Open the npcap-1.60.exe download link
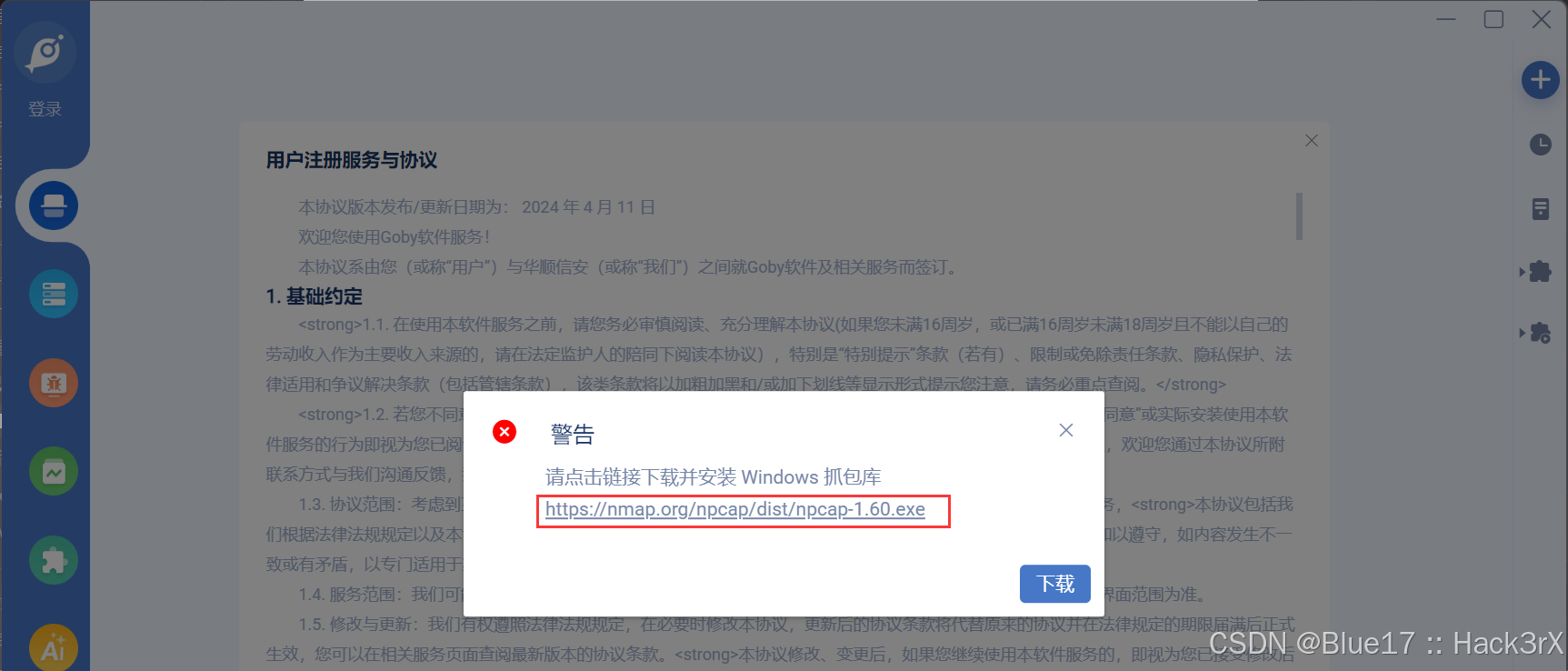The height and width of the screenshot is (671, 1568). pyautogui.click(x=735, y=509)
